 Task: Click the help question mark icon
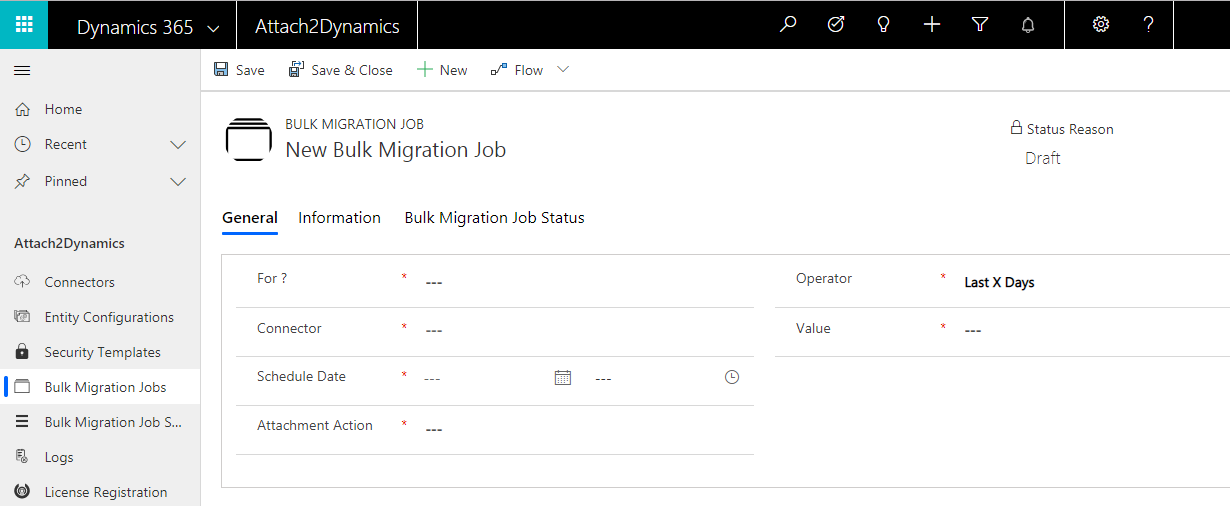[1149, 25]
